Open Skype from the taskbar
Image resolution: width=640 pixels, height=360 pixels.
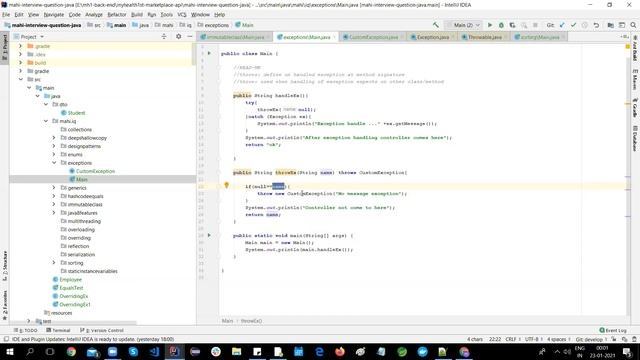point(133,351)
